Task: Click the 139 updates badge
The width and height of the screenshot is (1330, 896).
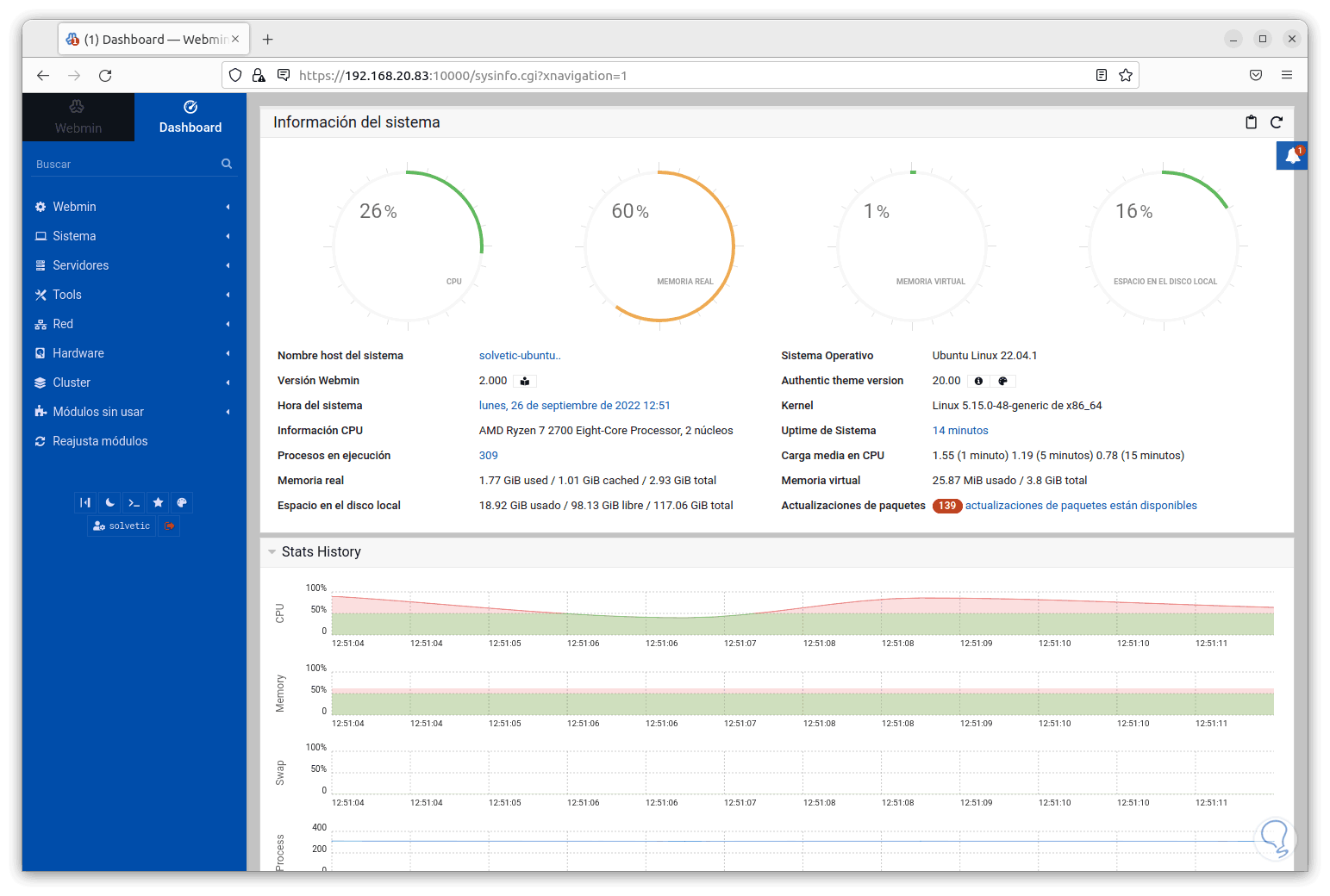Action: click(947, 506)
